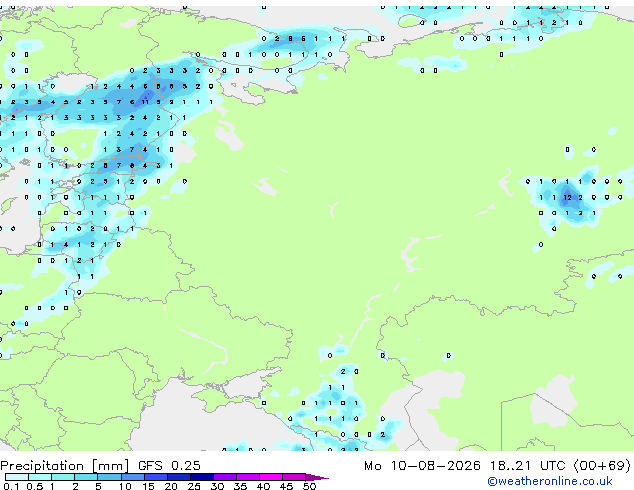Select the 1–2 mm legend swatch
Screen dimensions: 634x490
click(63, 477)
